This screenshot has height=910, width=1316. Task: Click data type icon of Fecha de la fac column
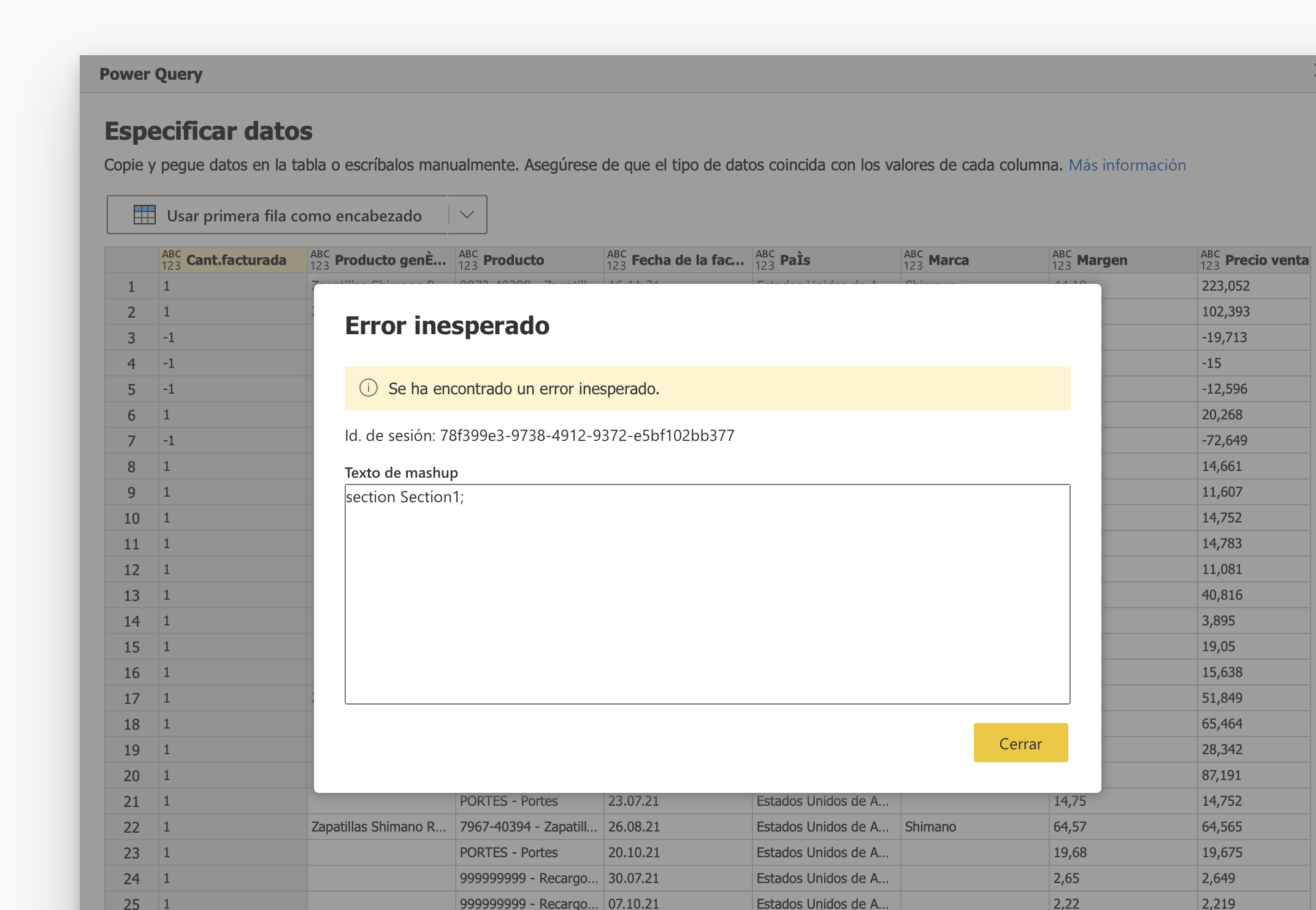(616, 260)
